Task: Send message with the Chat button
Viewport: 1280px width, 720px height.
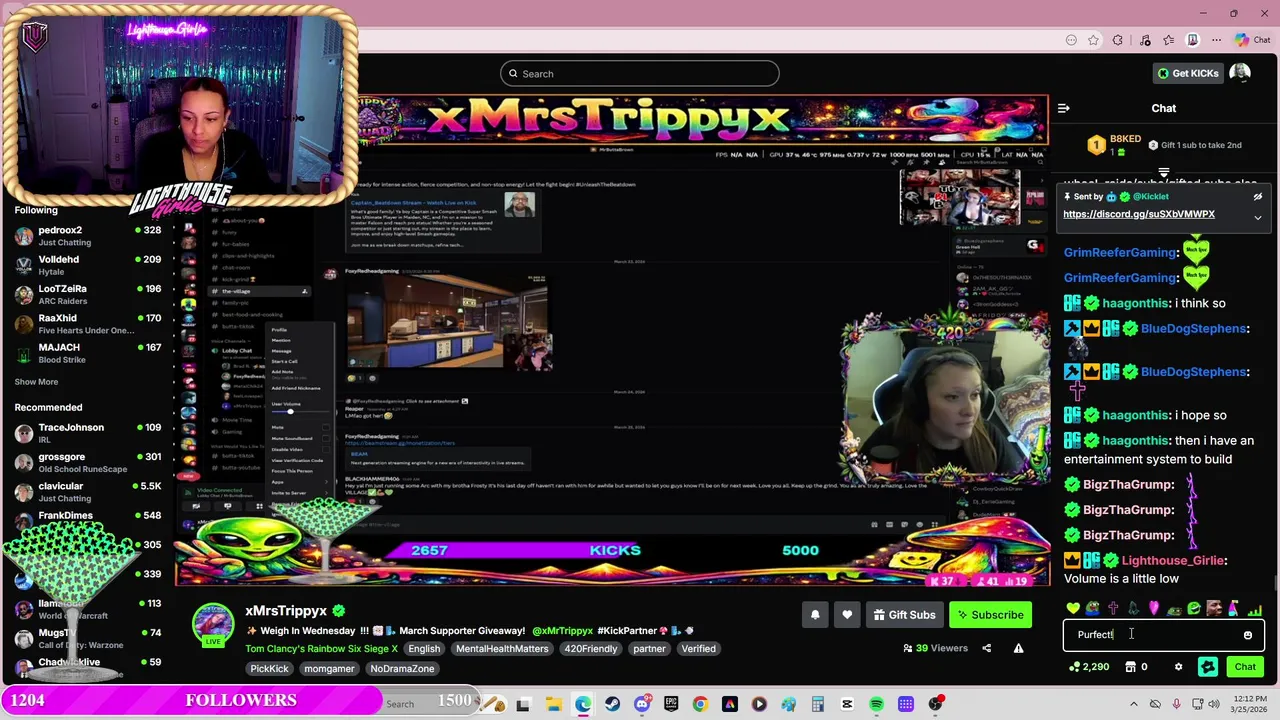Action: [1245, 667]
